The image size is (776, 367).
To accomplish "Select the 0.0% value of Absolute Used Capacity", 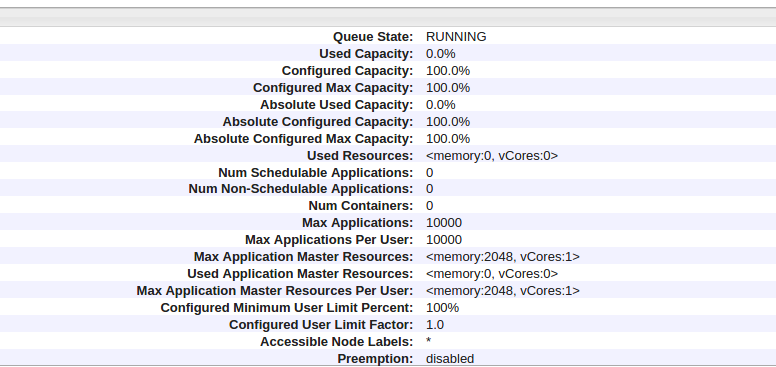I will [440, 104].
